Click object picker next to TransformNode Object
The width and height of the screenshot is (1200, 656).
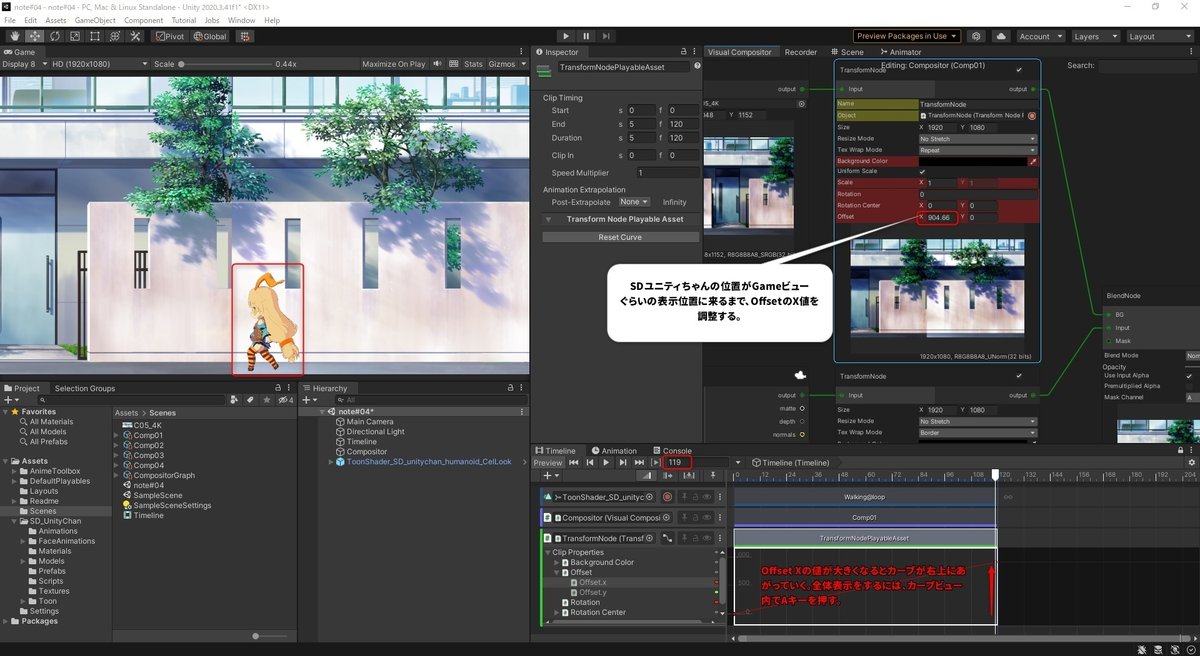[1032, 115]
